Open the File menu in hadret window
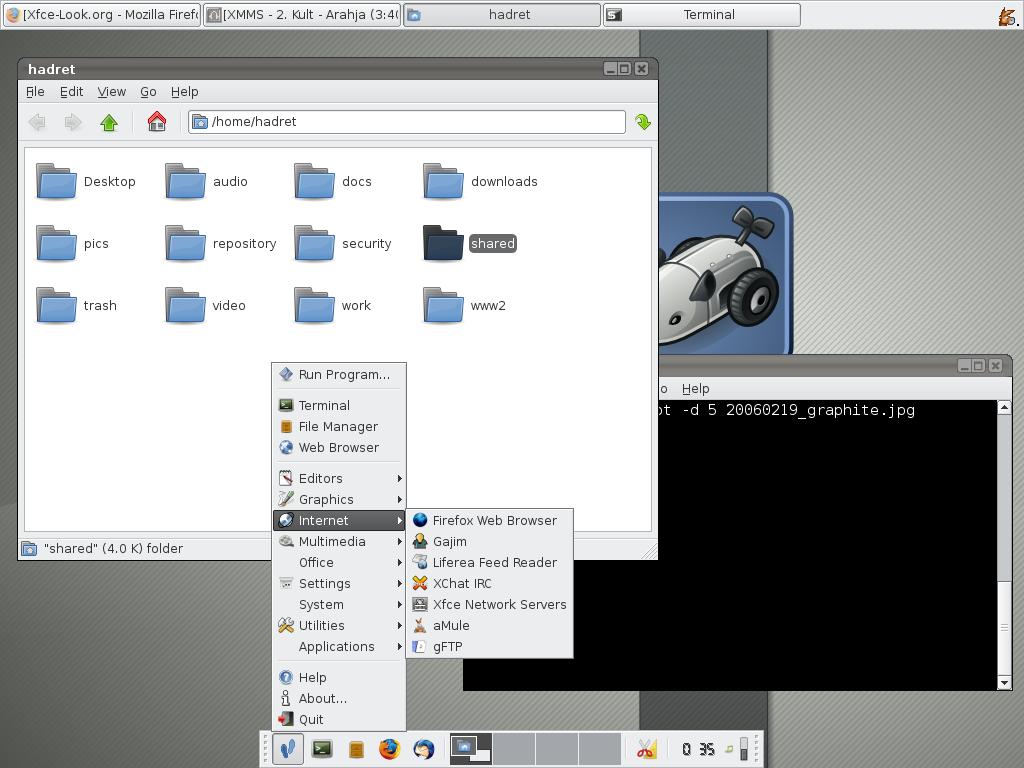This screenshot has width=1024, height=768. [35, 91]
